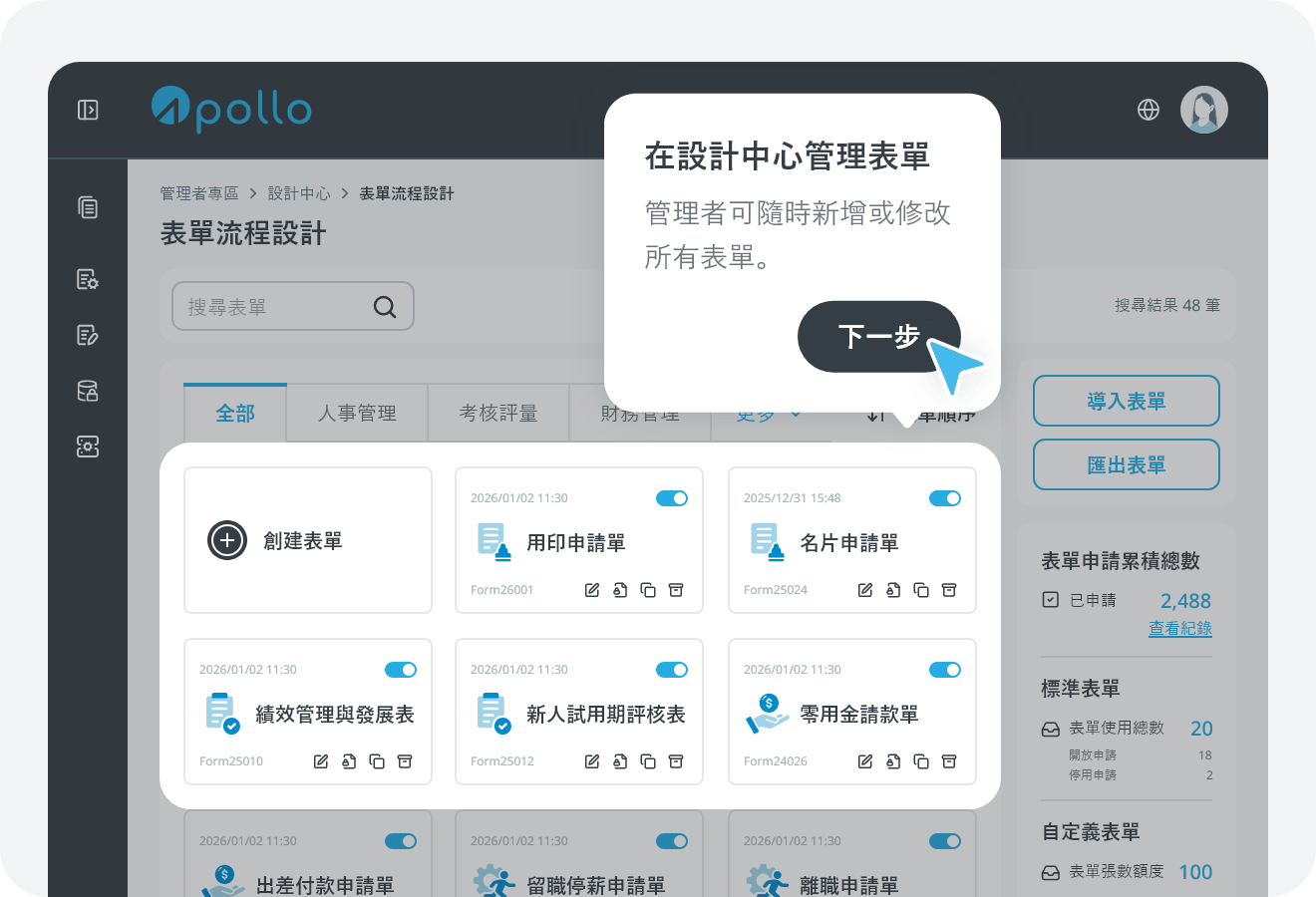Switch to the 人事管理 tab
Image resolution: width=1316 pixels, height=897 pixels.
pyautogui.click(x=357, y=413)
